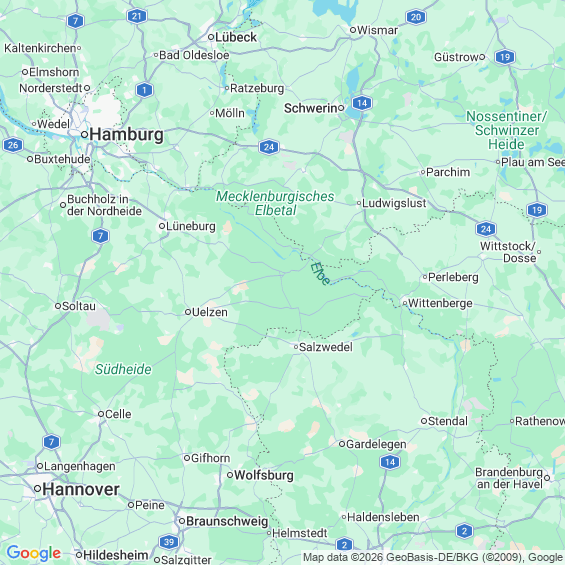Click the Mecklenburgisches Elbetal park label
This screenshot has height=565, width=565.
point(275,203)
